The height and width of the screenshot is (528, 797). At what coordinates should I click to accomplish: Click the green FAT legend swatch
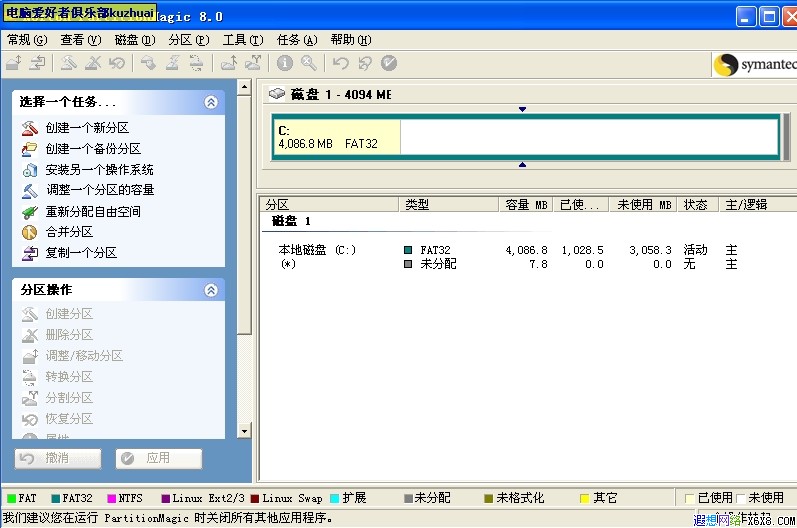point(11,498)
